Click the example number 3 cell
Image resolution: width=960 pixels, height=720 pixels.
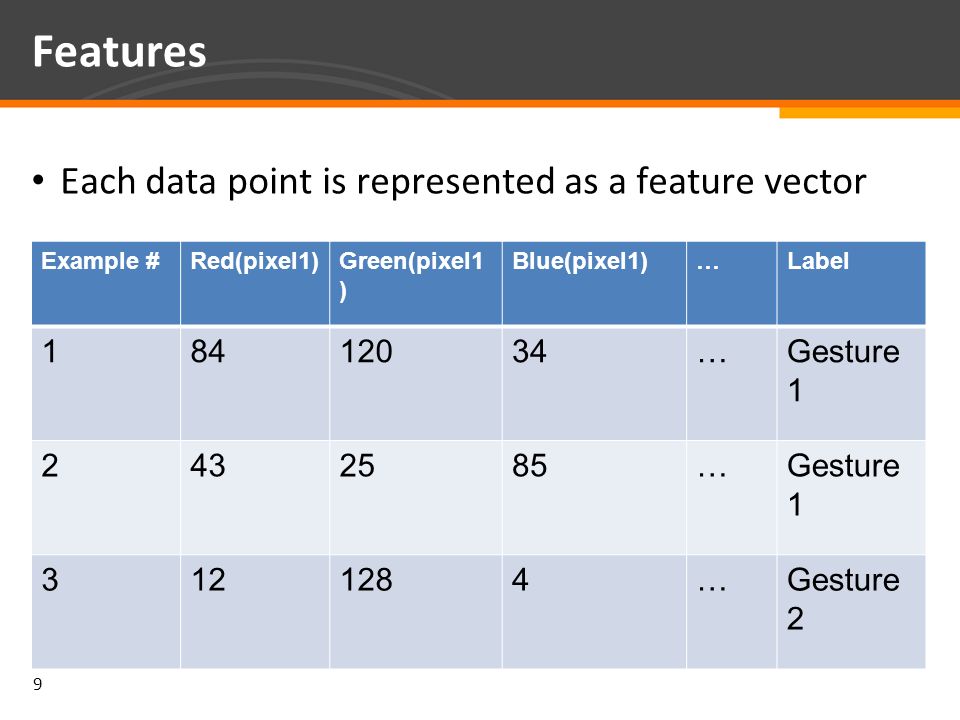tap(106, 612)
